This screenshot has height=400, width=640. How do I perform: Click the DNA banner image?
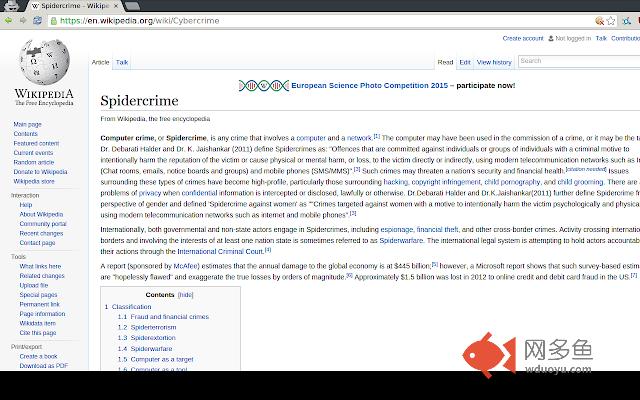[x=264, y=85]
